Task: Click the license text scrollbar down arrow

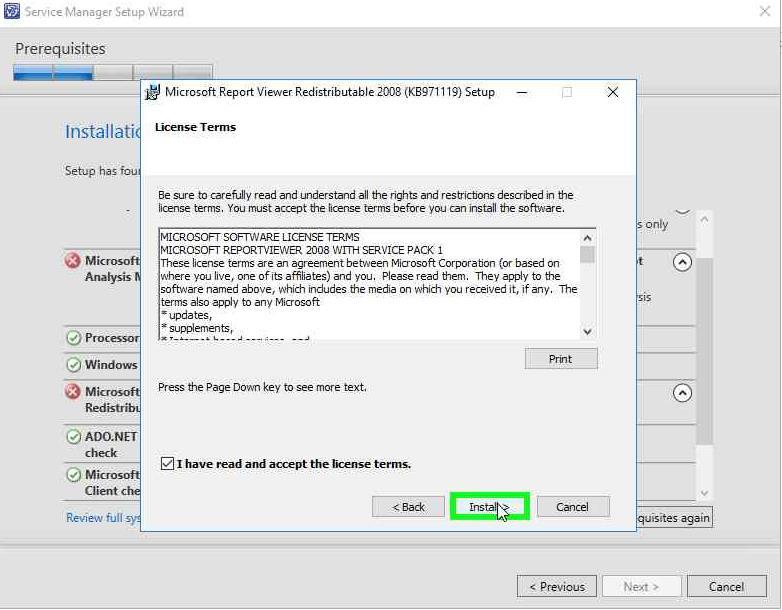Action: click(587, 332)
